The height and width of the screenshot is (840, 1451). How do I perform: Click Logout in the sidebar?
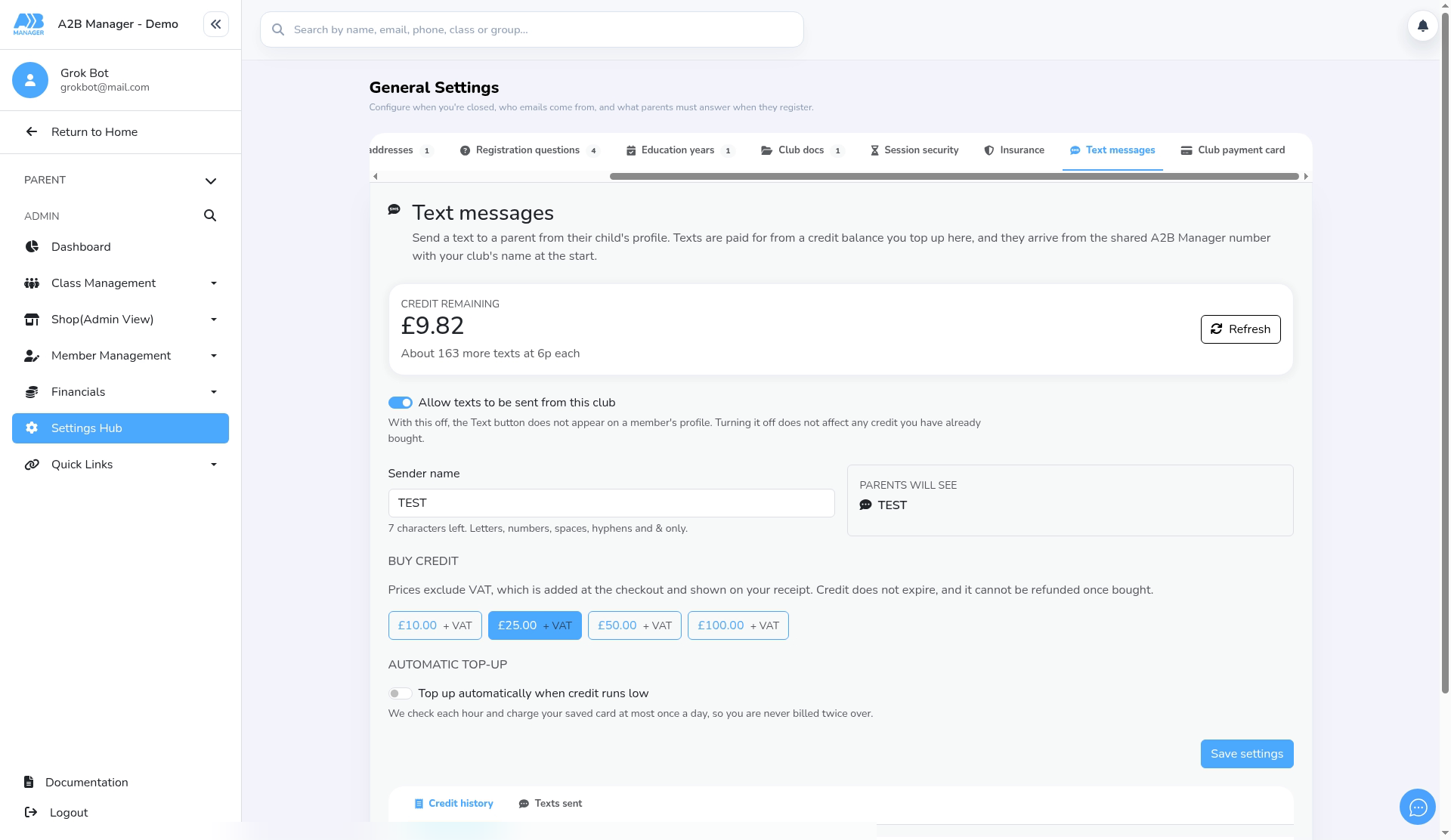pyautogui.click(x=68, y=813)
